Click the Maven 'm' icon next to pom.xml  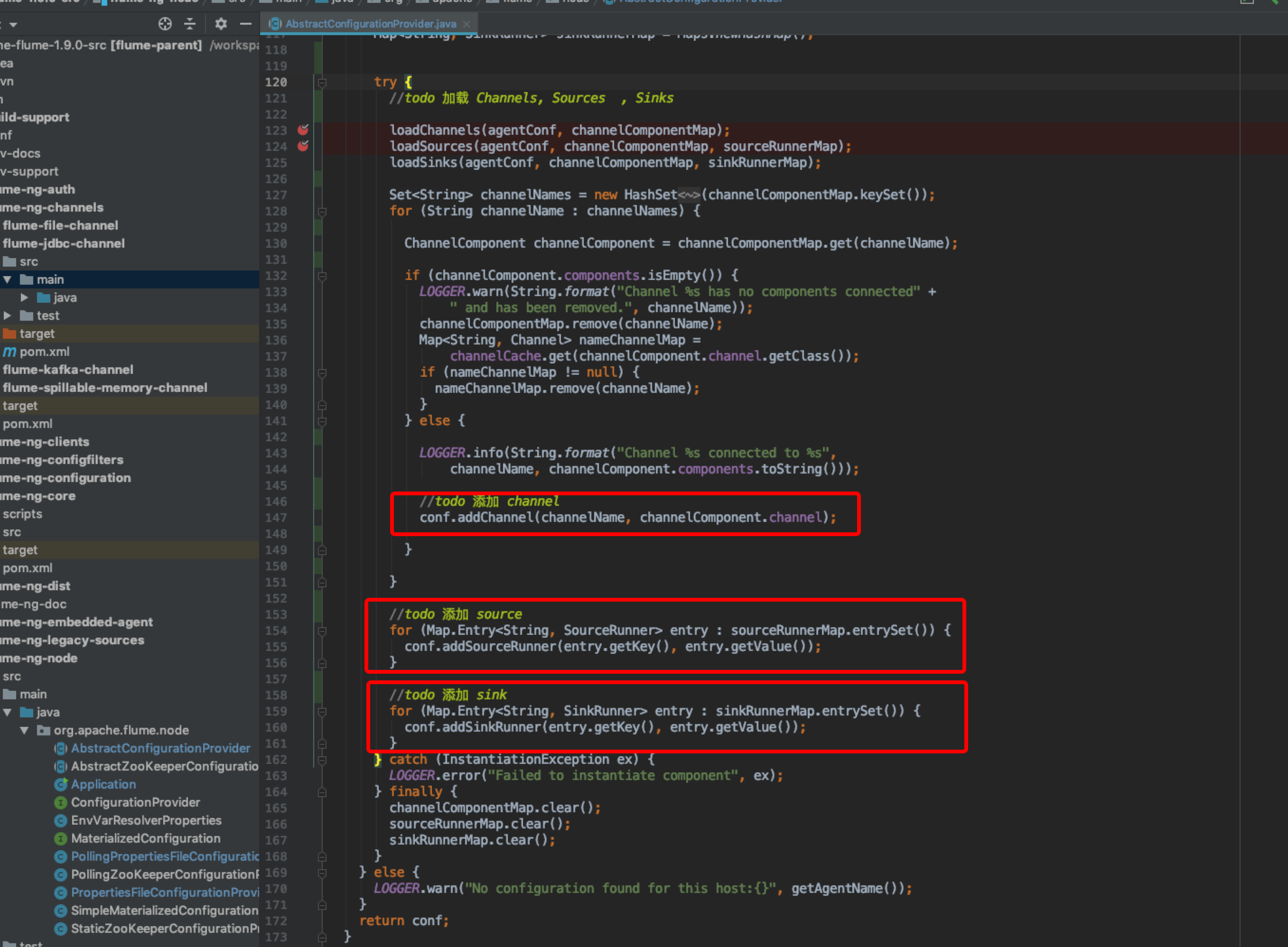tap(9, 352)
